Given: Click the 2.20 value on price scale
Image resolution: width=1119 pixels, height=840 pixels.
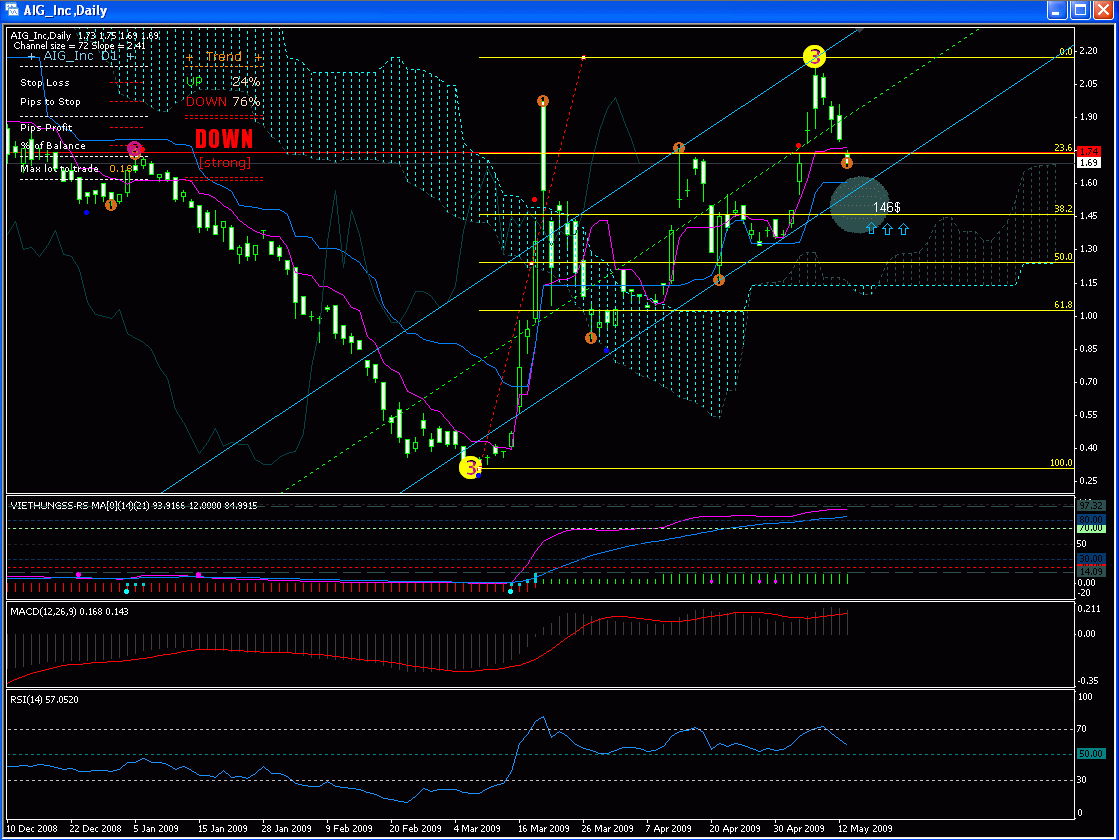Looking at the screenshot, I should coord(1088,51).
